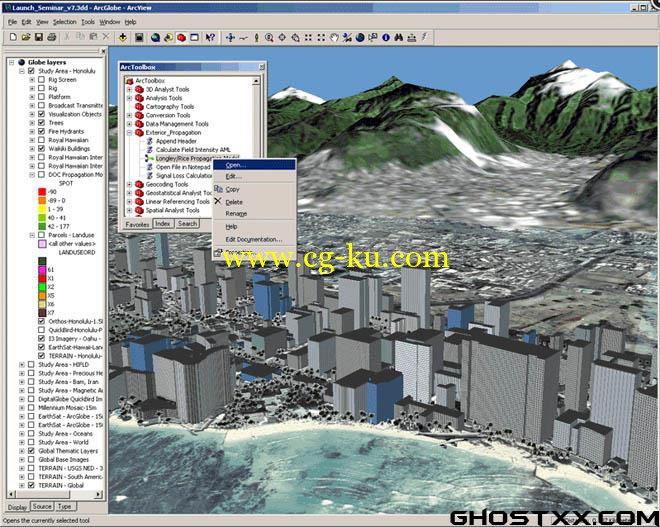Click the Full Extent globe icon
This screenshot has width=660, height=527.
pos(360,37)
